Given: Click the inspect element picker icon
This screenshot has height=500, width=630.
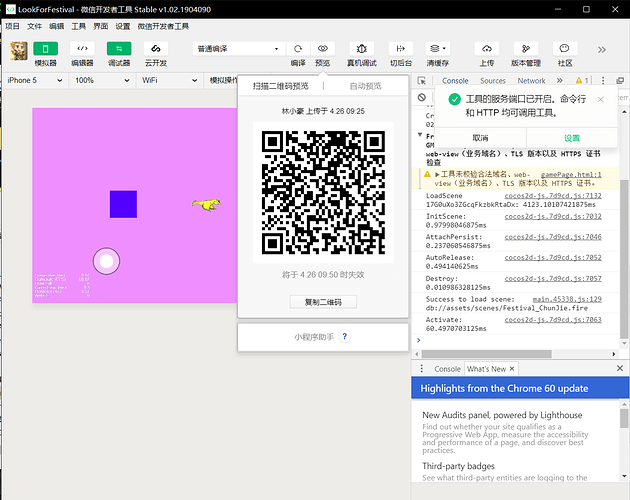Looking at the screenshot, I should pyautogui.click(x=421, y=81).
